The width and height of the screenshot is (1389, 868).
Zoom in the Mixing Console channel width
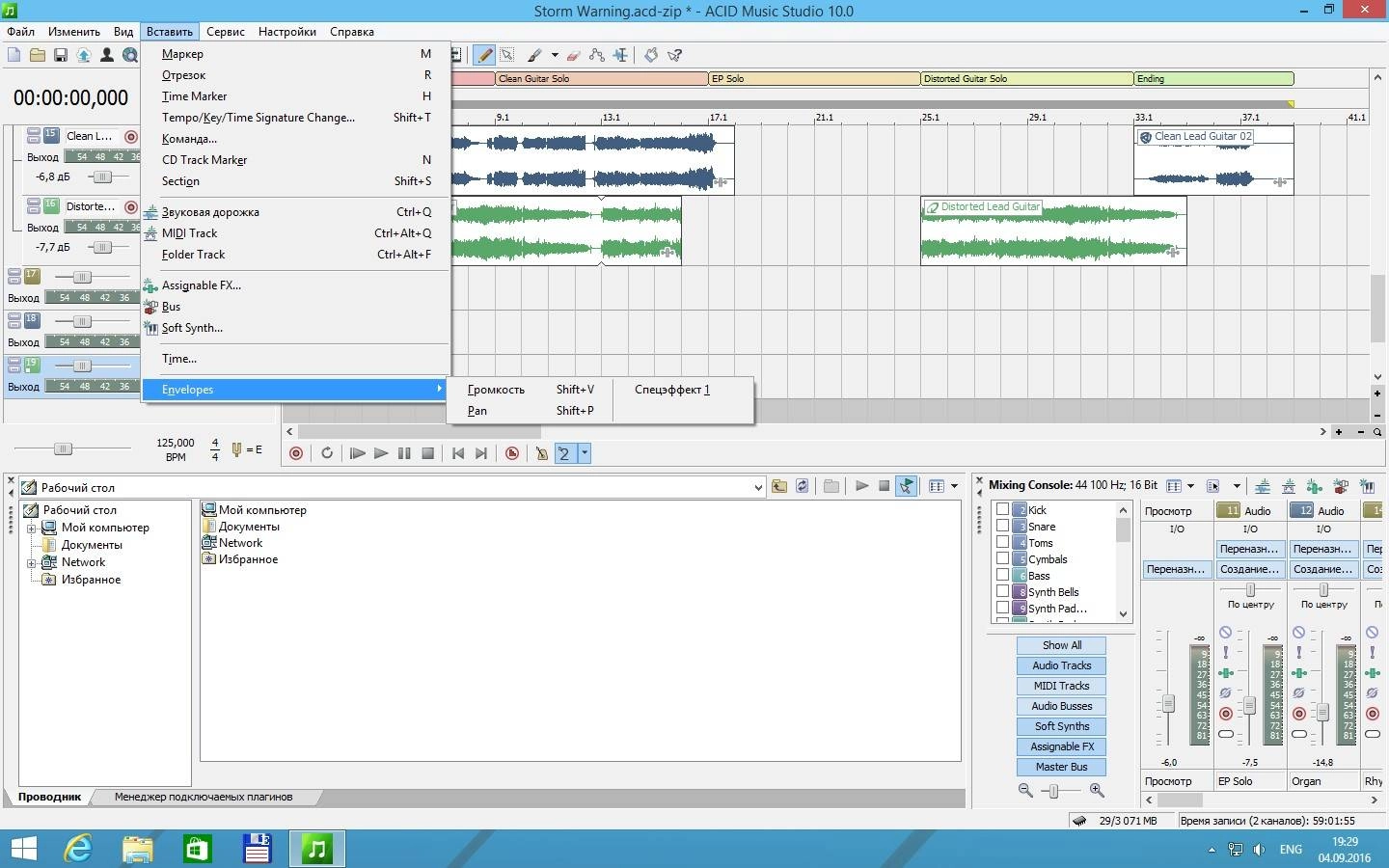[x=1097, y=790]
